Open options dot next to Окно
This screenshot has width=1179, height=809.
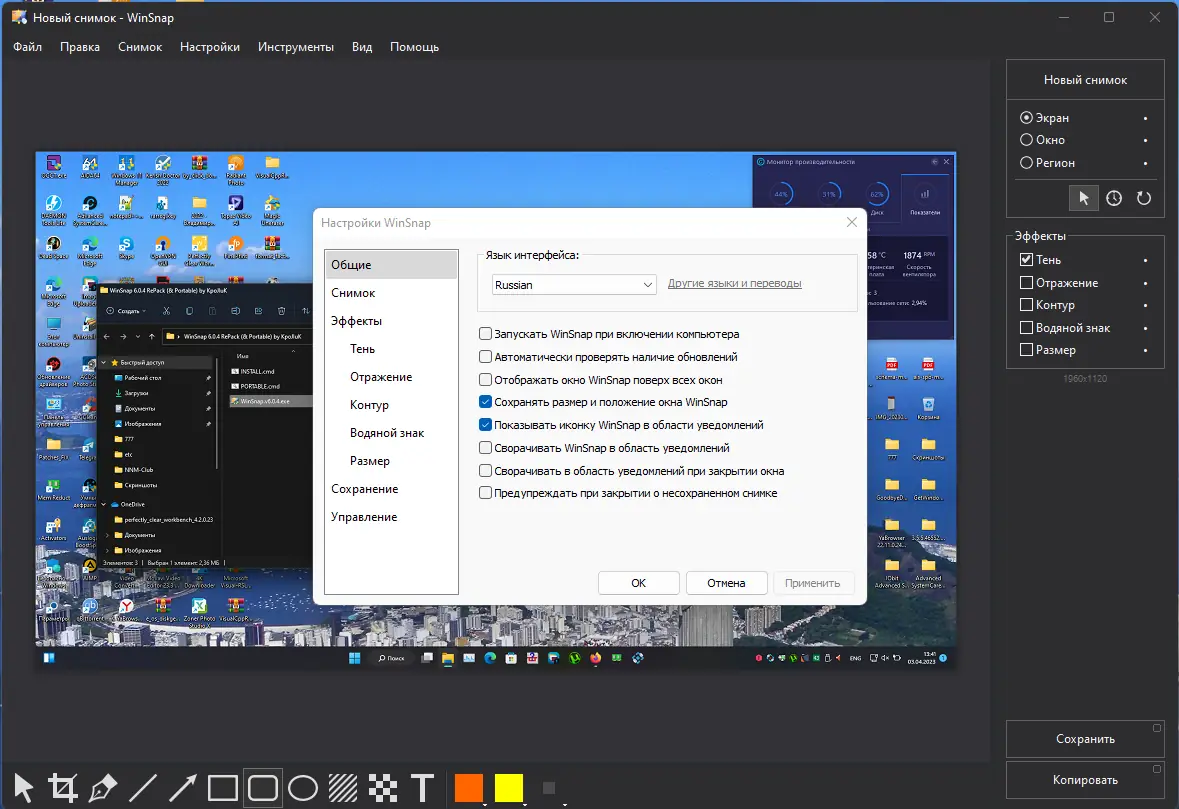tap(1145, 141)
